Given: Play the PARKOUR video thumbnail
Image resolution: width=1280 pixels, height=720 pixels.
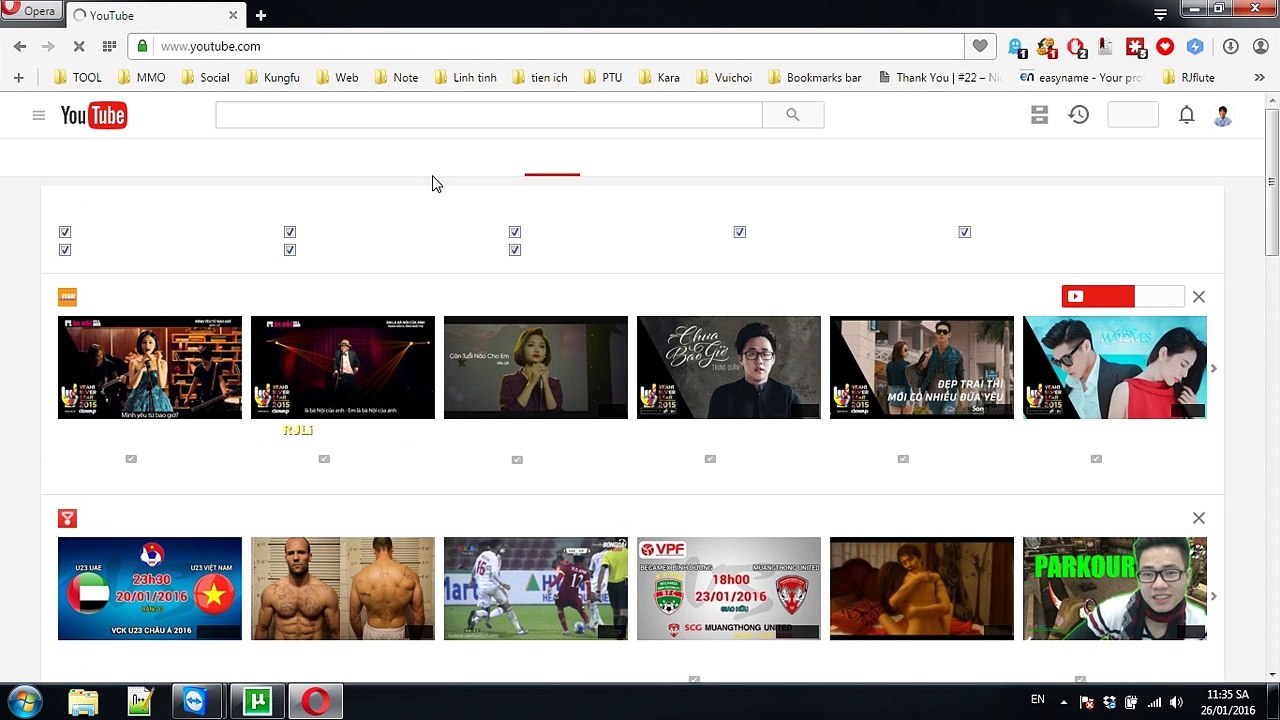Looking at the screenshot, I should click(1115, 588).
